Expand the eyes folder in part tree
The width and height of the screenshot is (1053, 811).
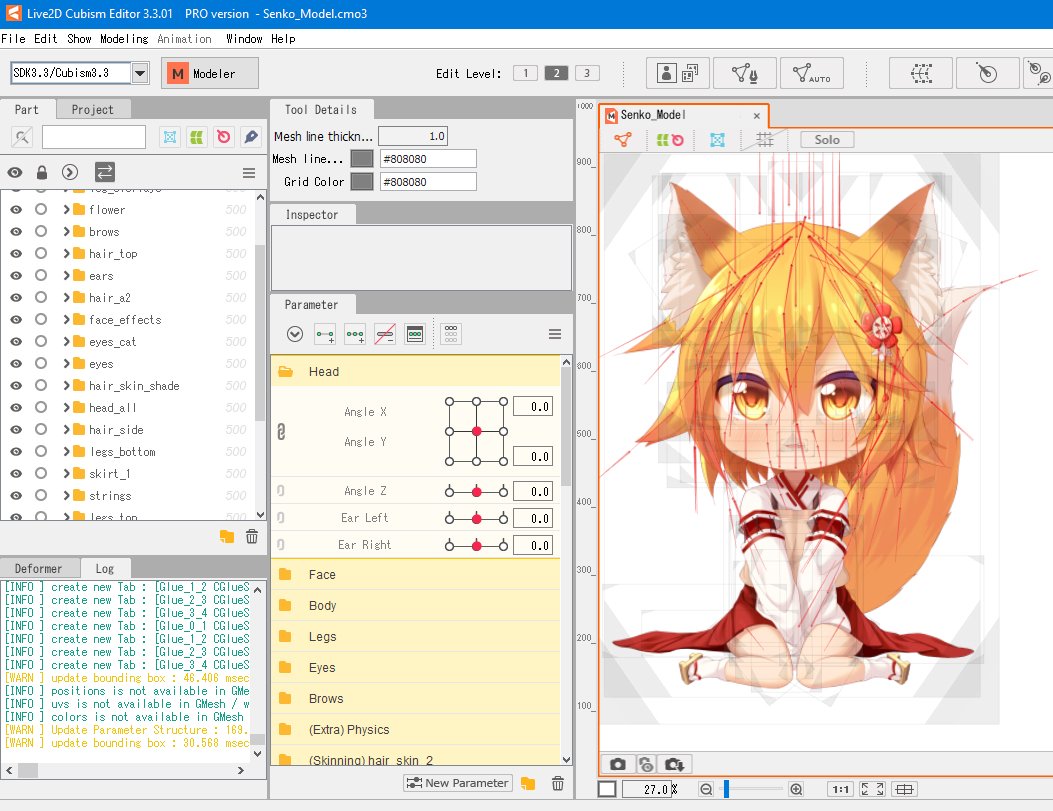click(x=66, y=363)
